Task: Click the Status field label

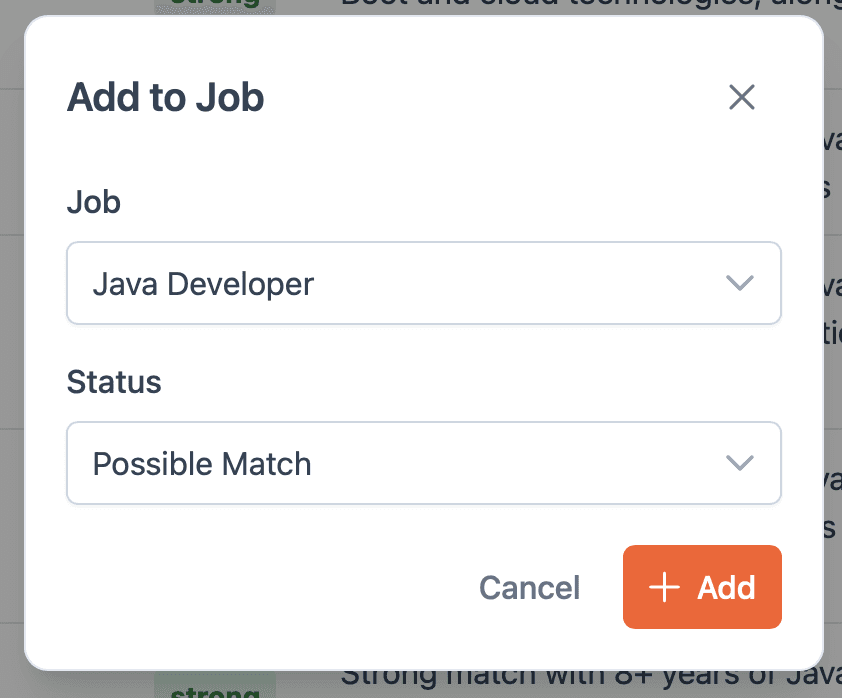Action: click(113, 382)
